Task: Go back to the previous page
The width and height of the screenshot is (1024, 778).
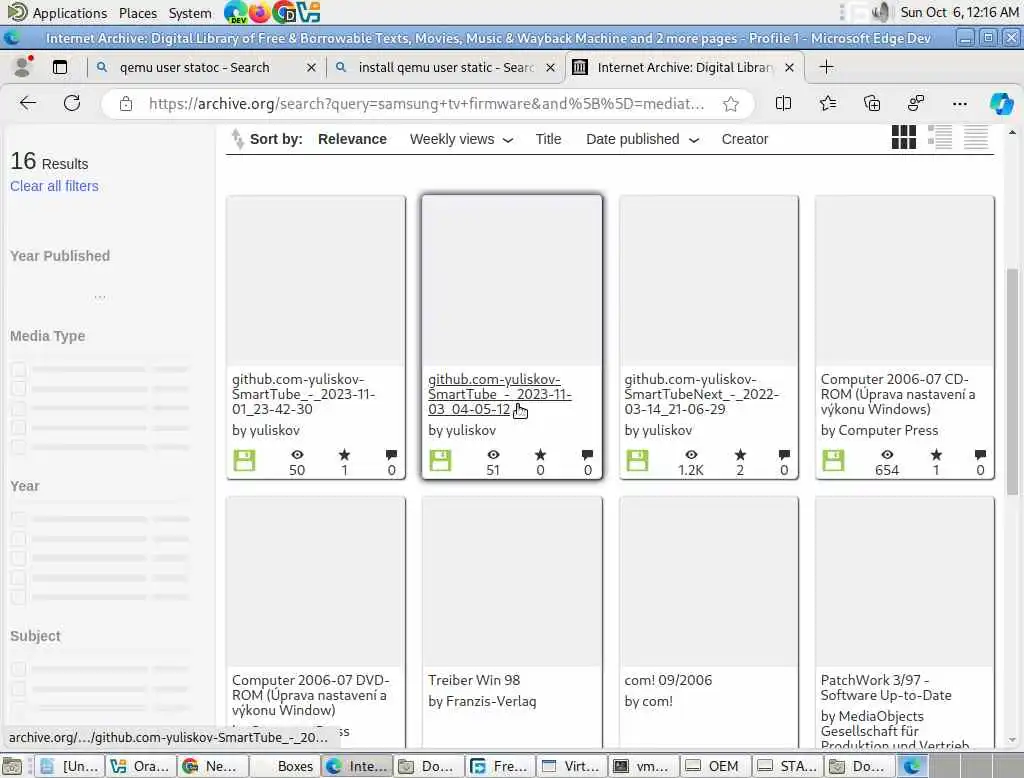Action: click(27, 103)
